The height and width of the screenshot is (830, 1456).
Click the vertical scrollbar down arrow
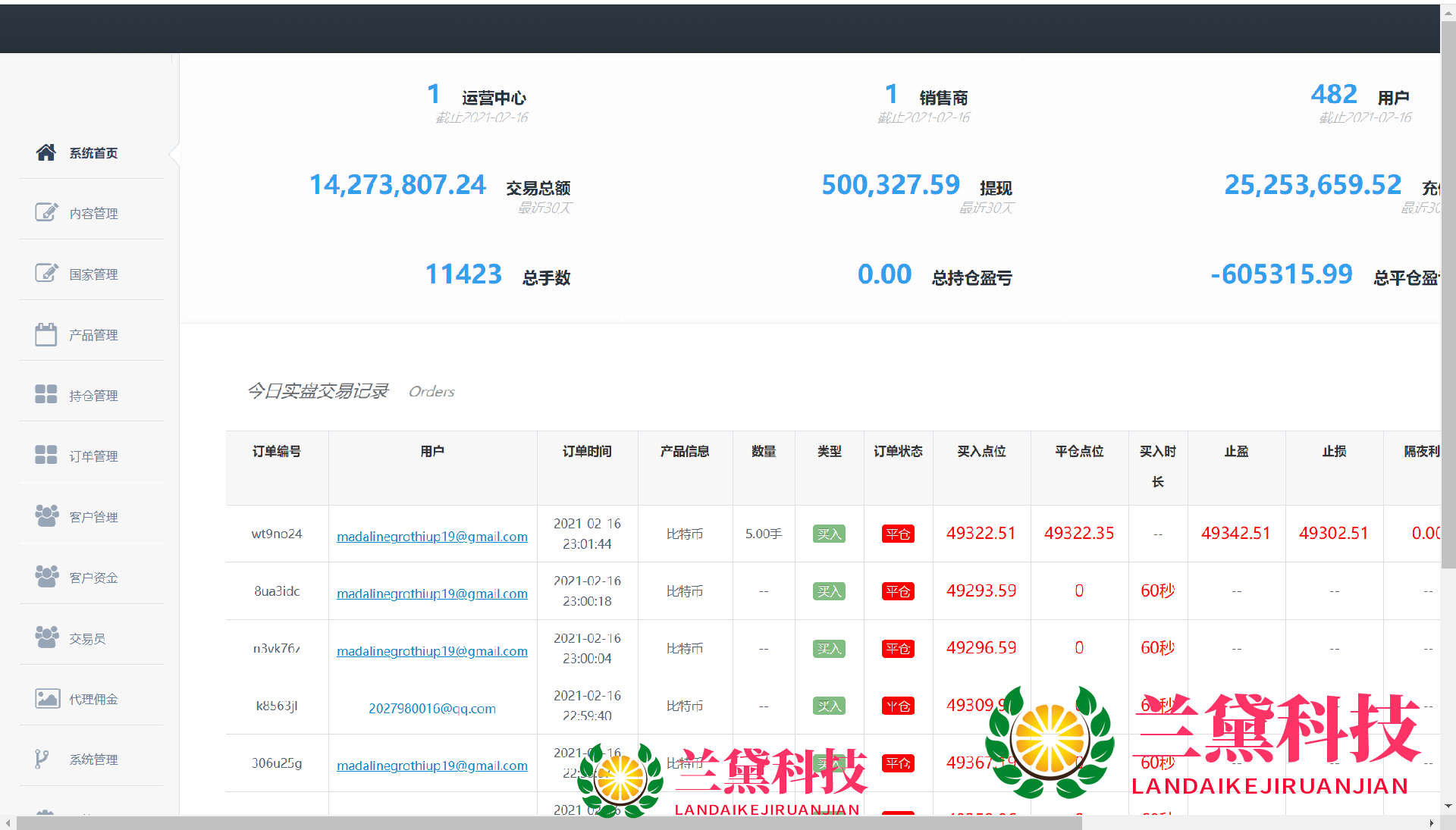[1448, 807]
